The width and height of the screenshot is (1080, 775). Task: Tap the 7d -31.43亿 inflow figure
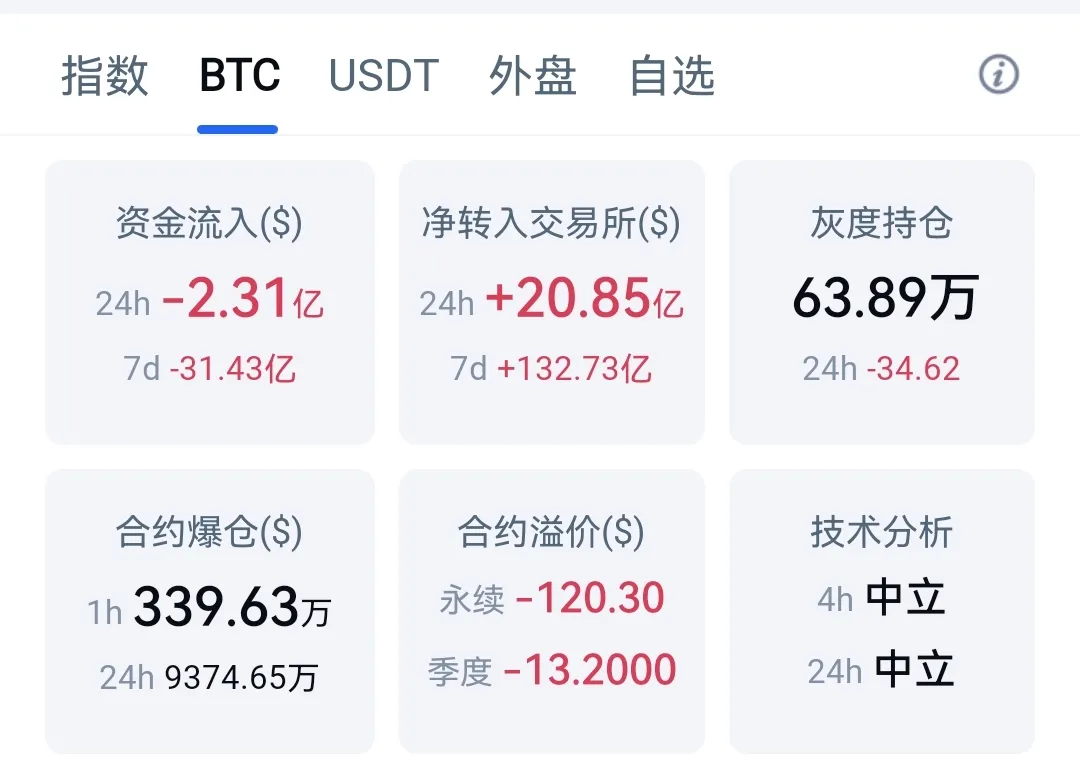[x=209, y=369]
